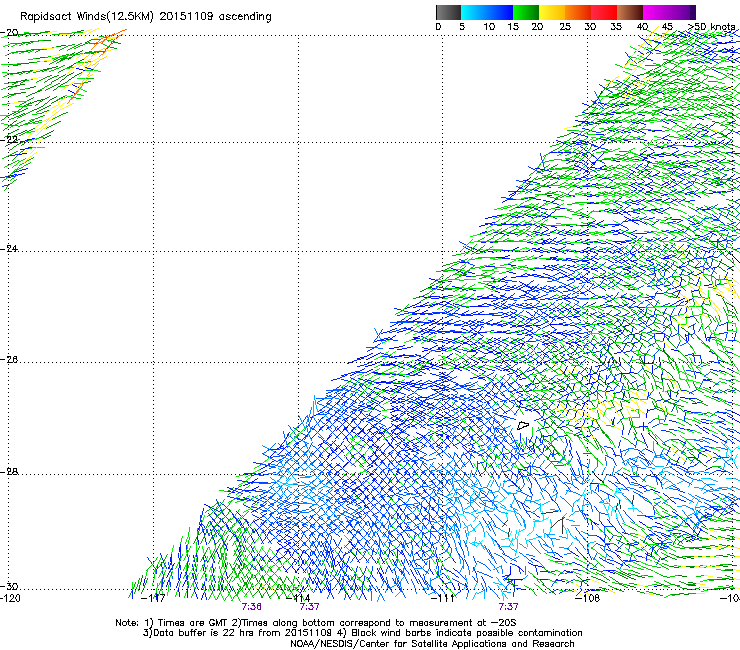Screen dimensions: 740x650
Task: Click the longitude label -108
Action: pyautogui.click(x=588, y=598)
